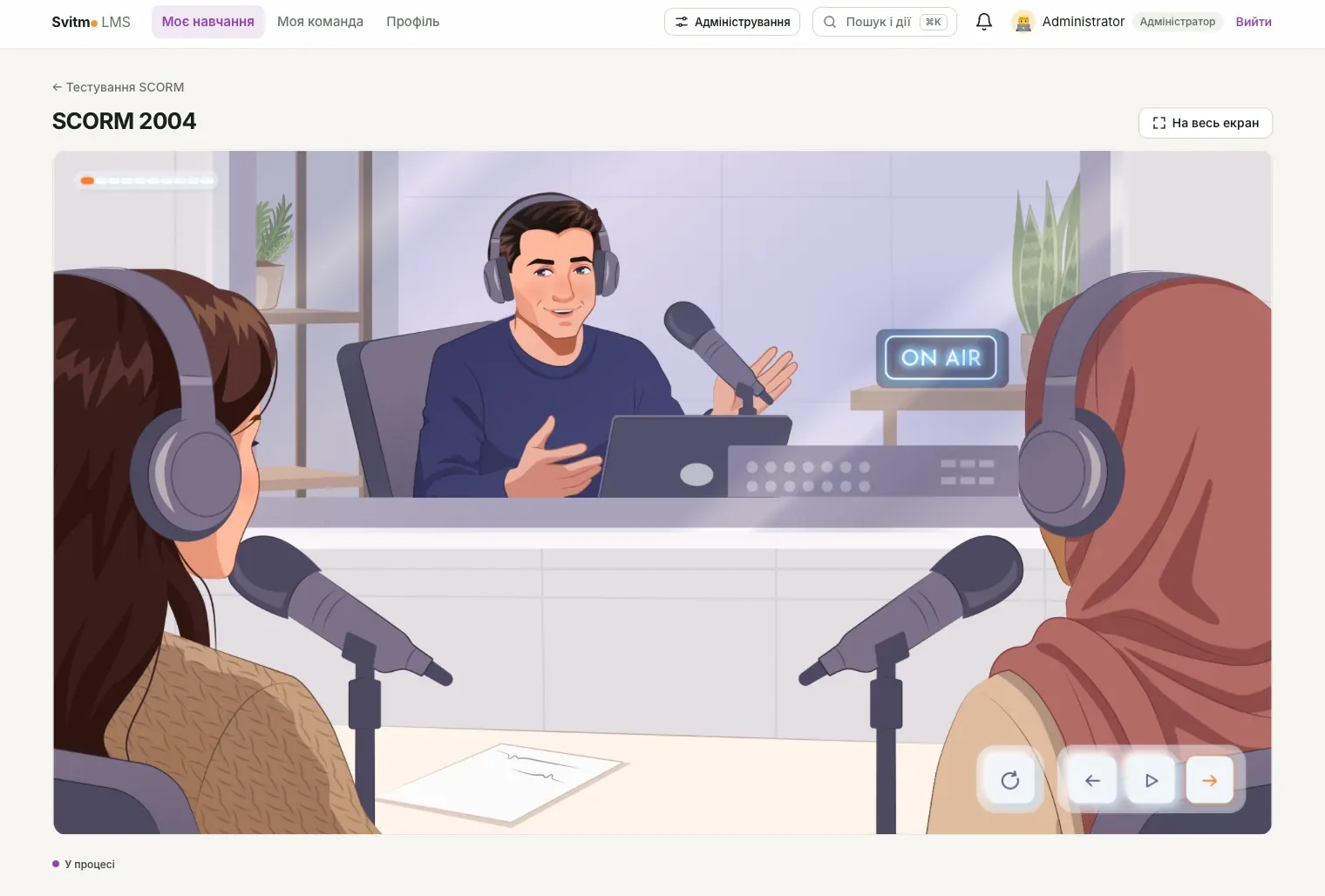Image resolution: width=1325 pixels, height=896 pixels.
Task: Open the Моє навчання tab
Action: point(208,22)
